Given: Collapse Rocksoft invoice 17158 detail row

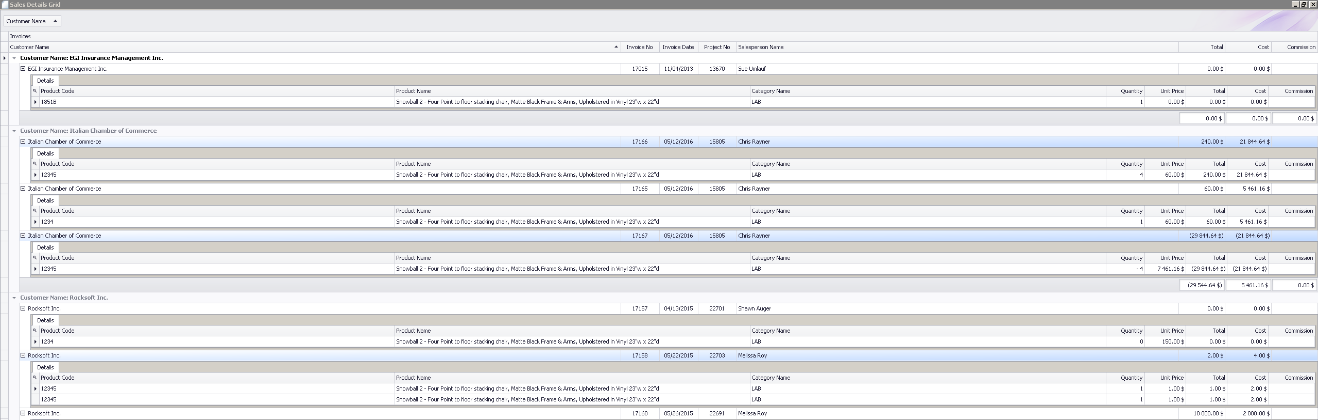Looking at the screenshot, I should (23, 355).
